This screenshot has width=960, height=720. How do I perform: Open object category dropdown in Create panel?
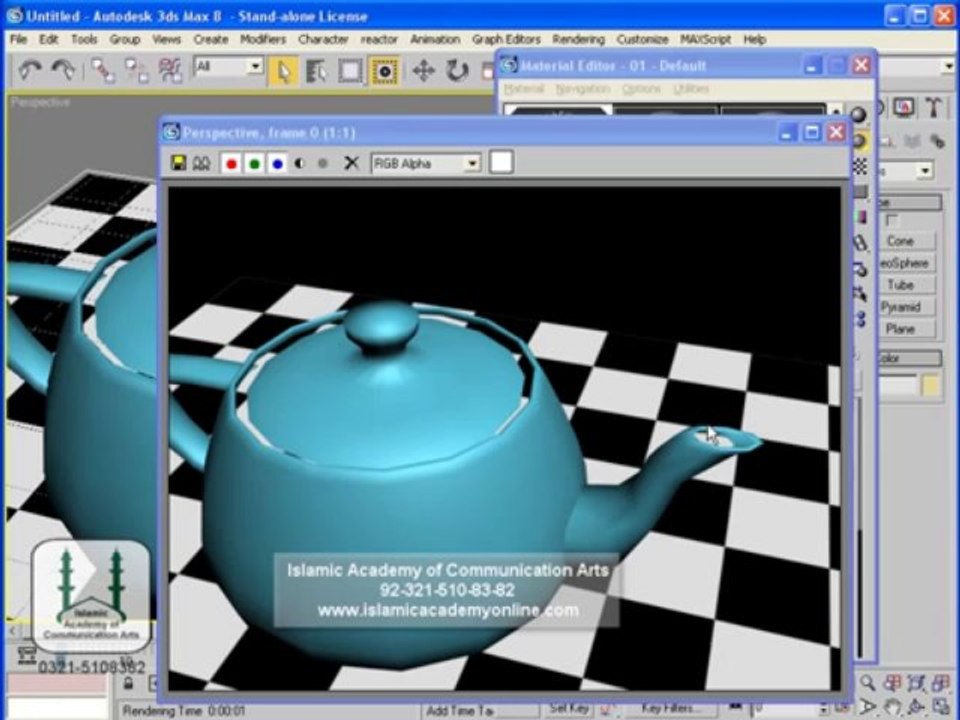[x=908, y=170]
